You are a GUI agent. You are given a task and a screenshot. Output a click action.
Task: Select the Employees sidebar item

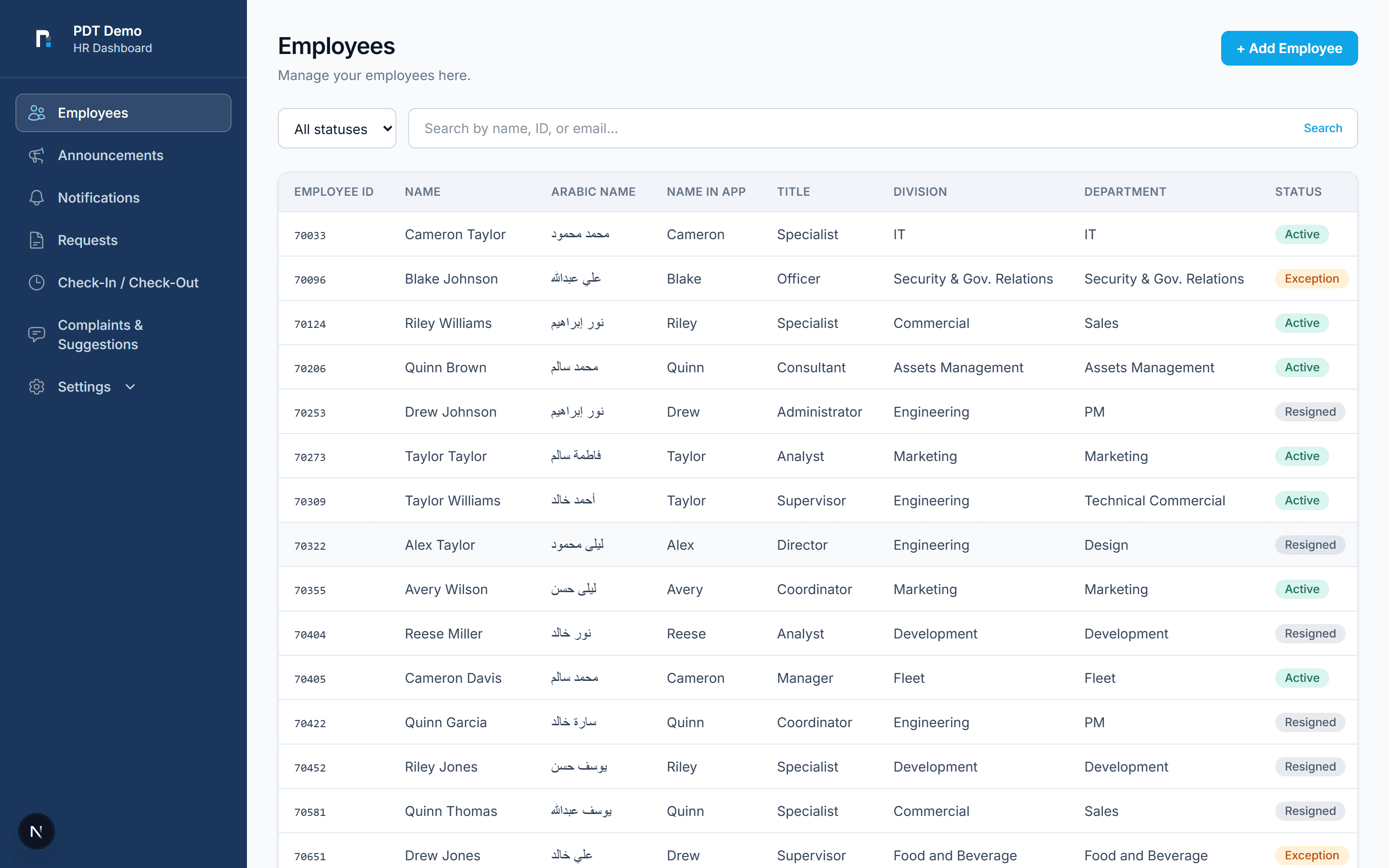pyautogui.click(x=123, y=113)
